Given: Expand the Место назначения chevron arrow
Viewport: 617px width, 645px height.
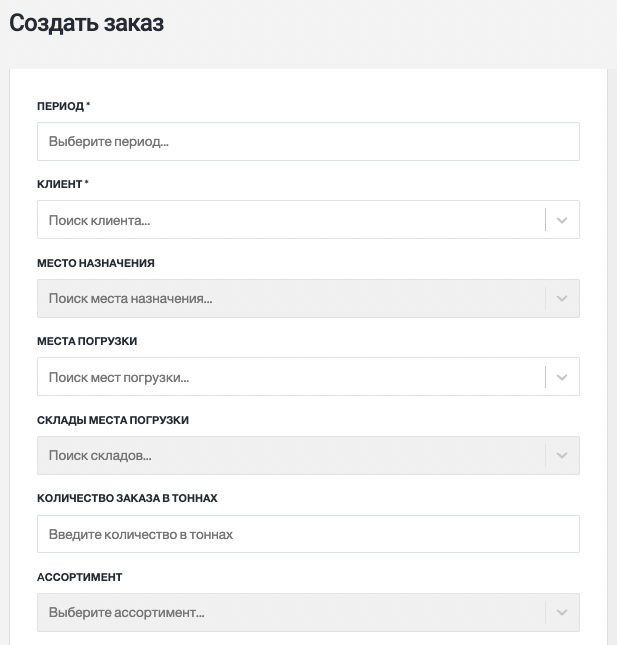Looking at the screenshot, I should (562, 299).
